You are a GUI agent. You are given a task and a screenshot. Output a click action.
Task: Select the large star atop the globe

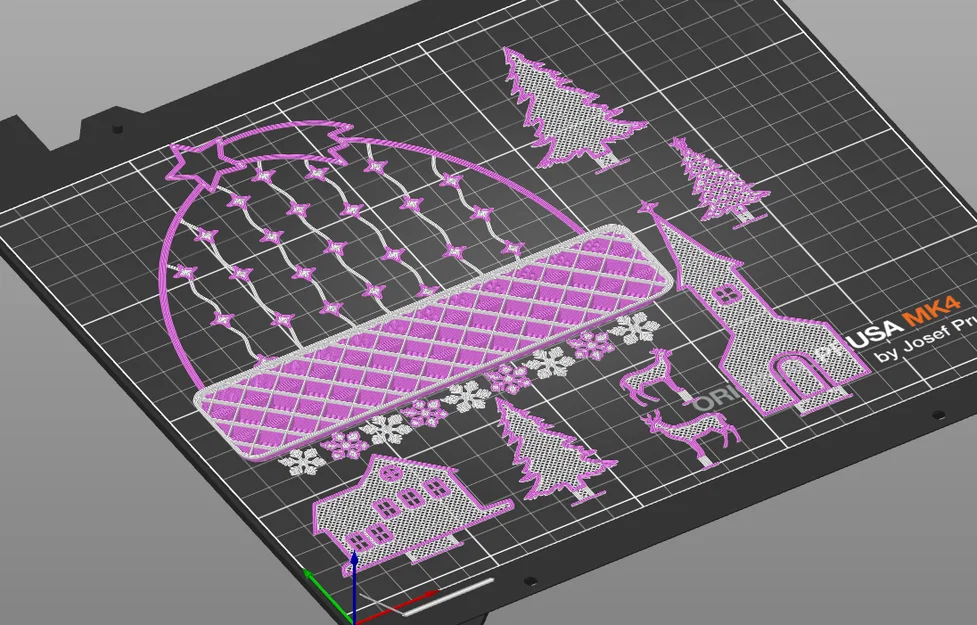204,162
